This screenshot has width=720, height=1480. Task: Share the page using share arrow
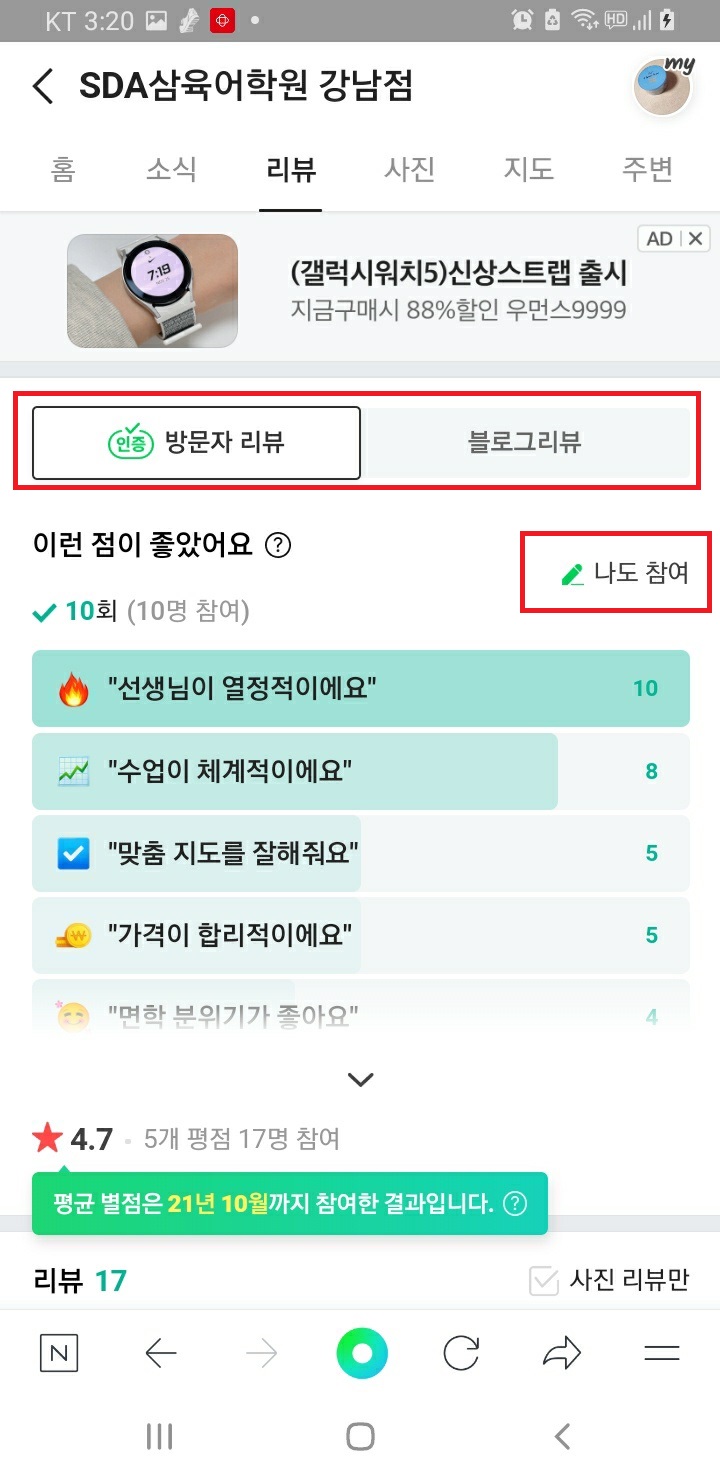(x=562, y=1354)
